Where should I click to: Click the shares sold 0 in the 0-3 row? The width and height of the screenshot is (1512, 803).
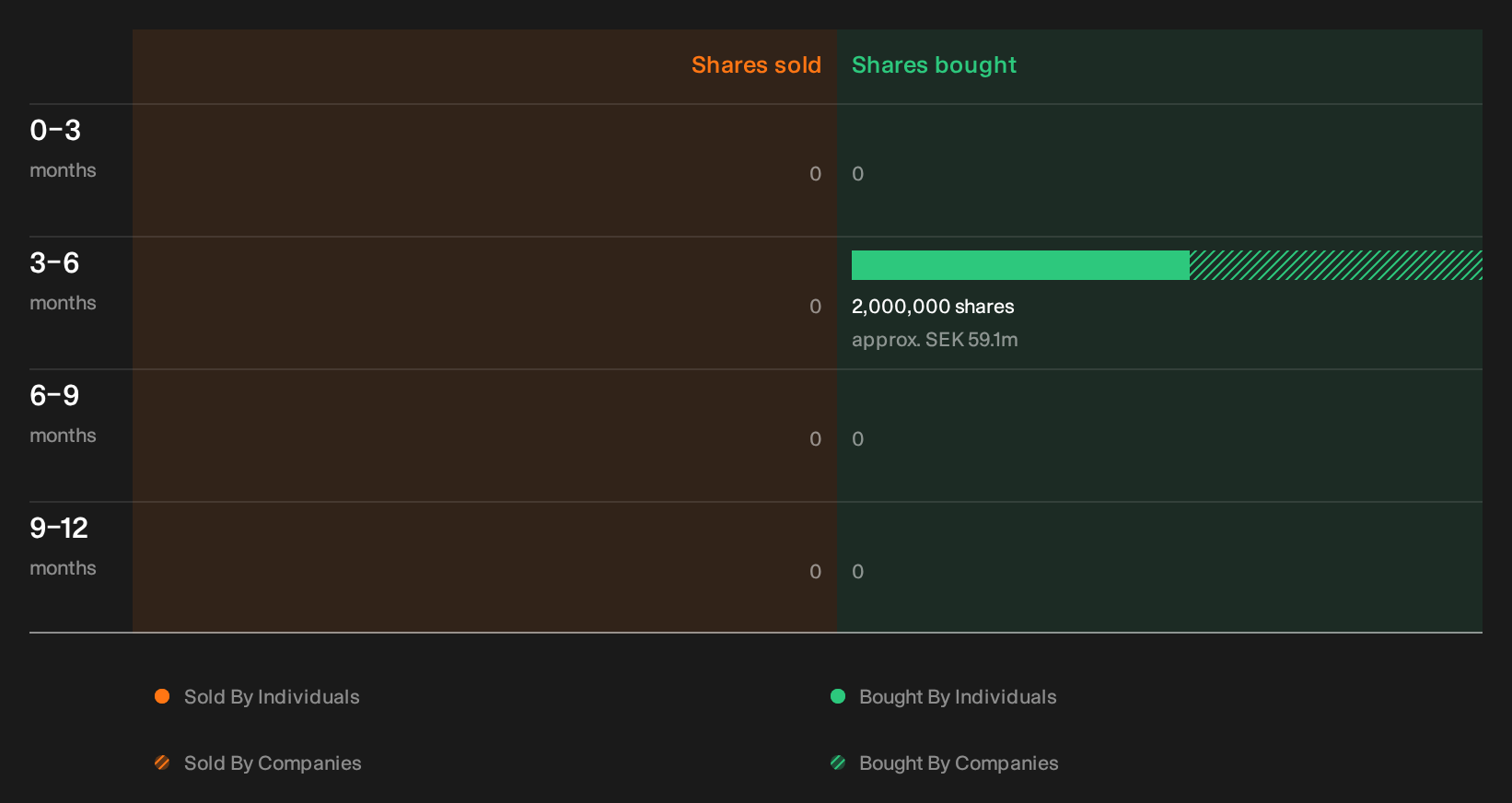tap(815, 174)
